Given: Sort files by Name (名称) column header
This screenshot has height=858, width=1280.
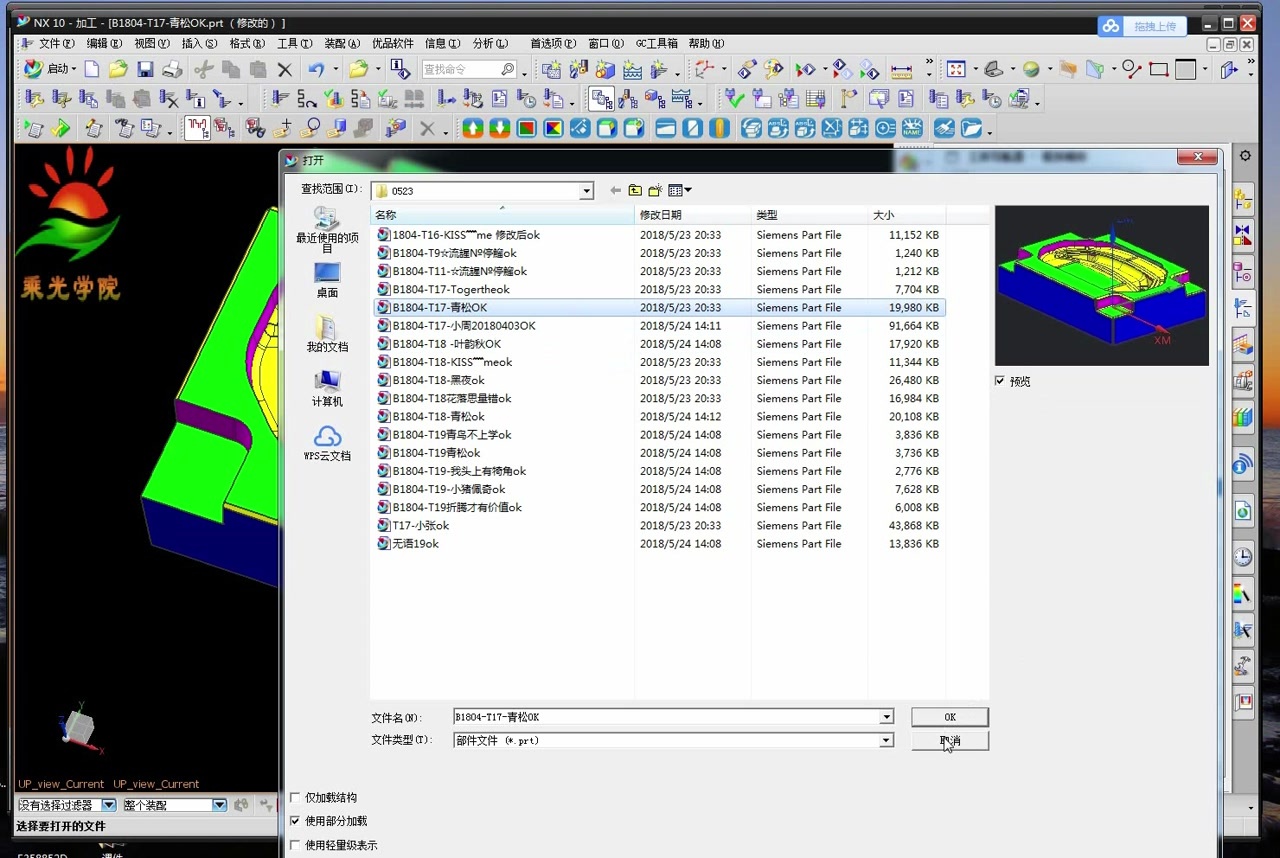Looking at the screenshot, I should [x=503, y=215].
